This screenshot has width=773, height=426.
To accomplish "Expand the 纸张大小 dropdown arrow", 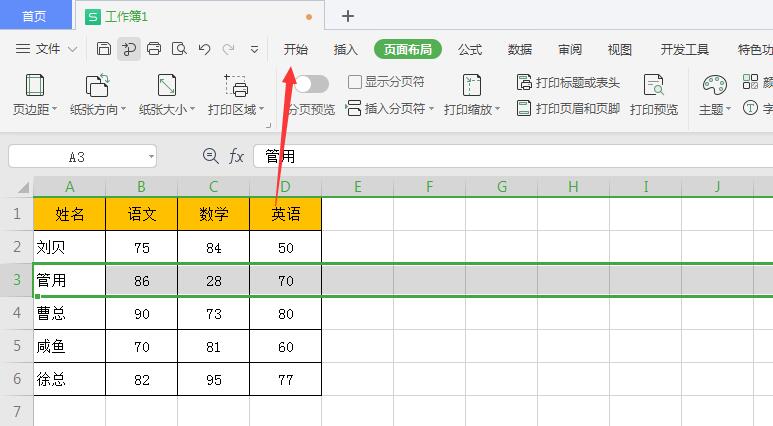I will pyautogui.click(x=192, y=109).
